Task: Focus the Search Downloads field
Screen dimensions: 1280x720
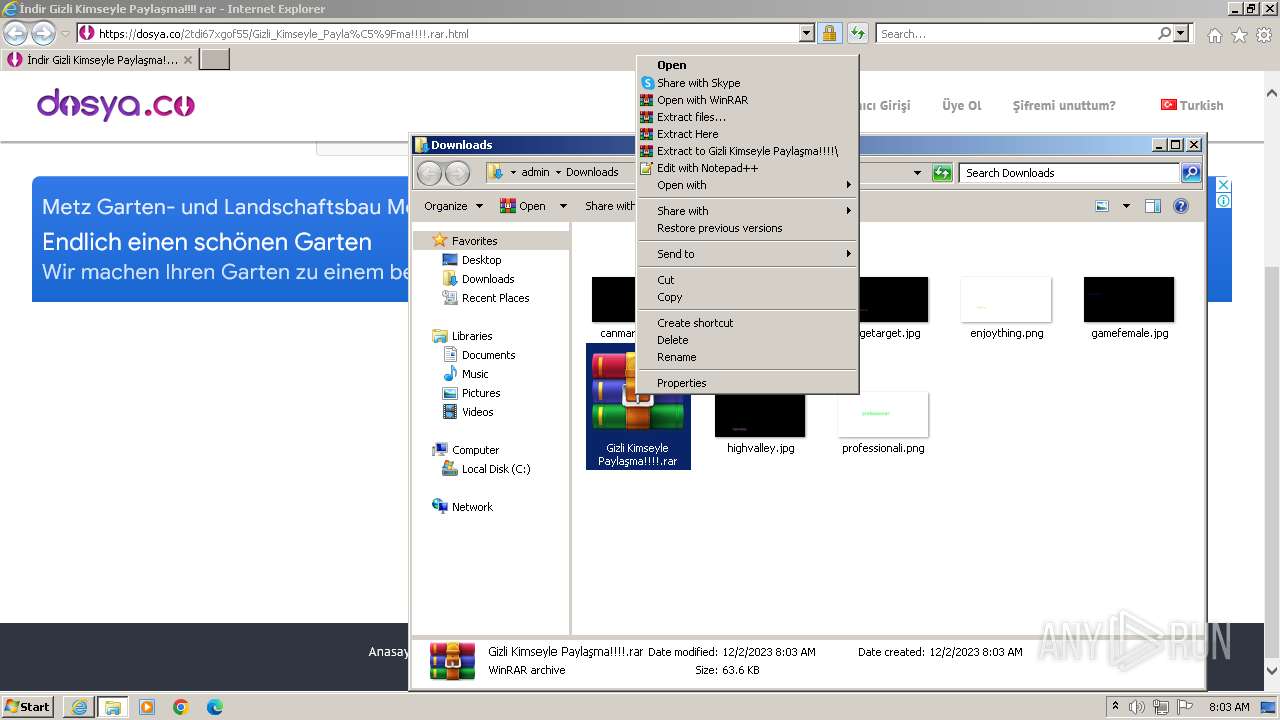Action: click(1070, 173)
